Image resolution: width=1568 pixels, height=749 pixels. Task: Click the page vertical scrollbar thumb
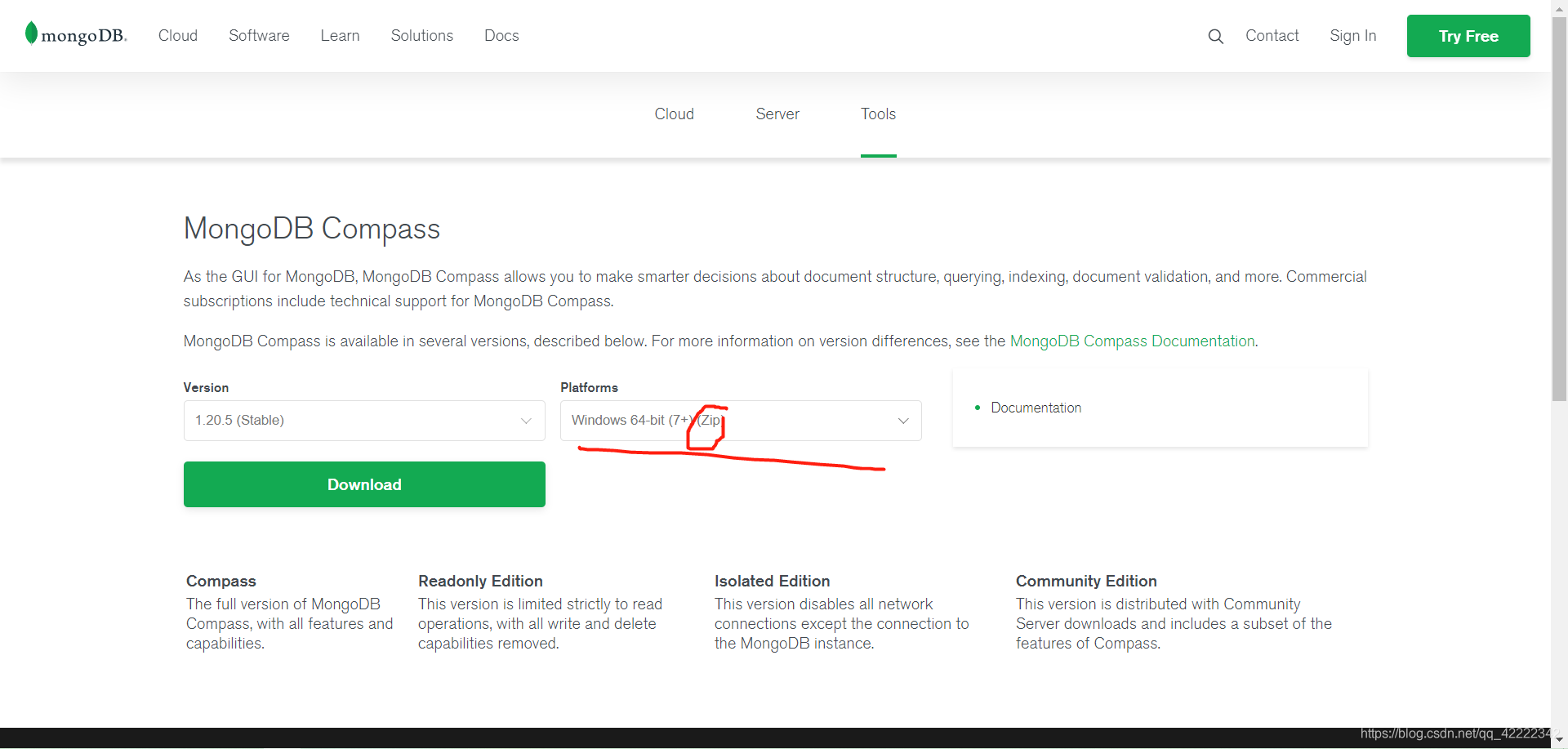point(1559,210)
